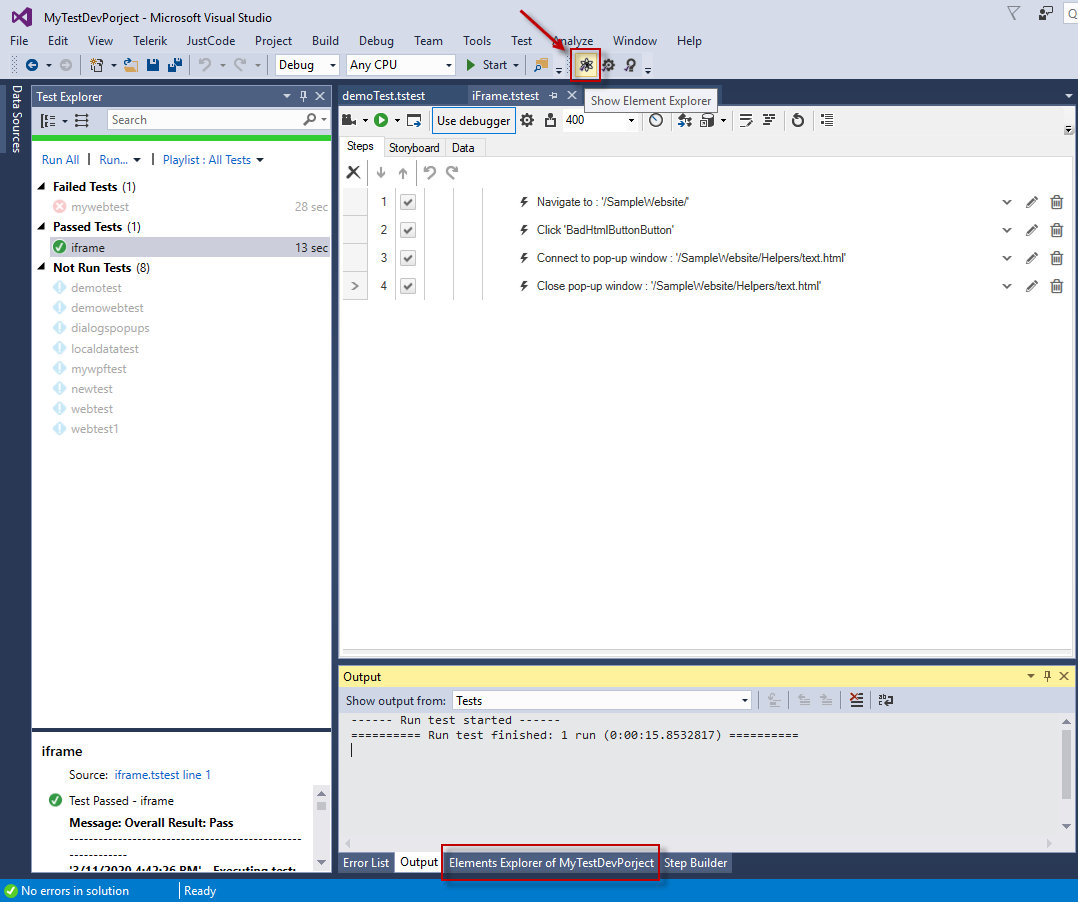The image size is (1078, 902).
Task: Open the Telerik menu
Action: point(150,41)
